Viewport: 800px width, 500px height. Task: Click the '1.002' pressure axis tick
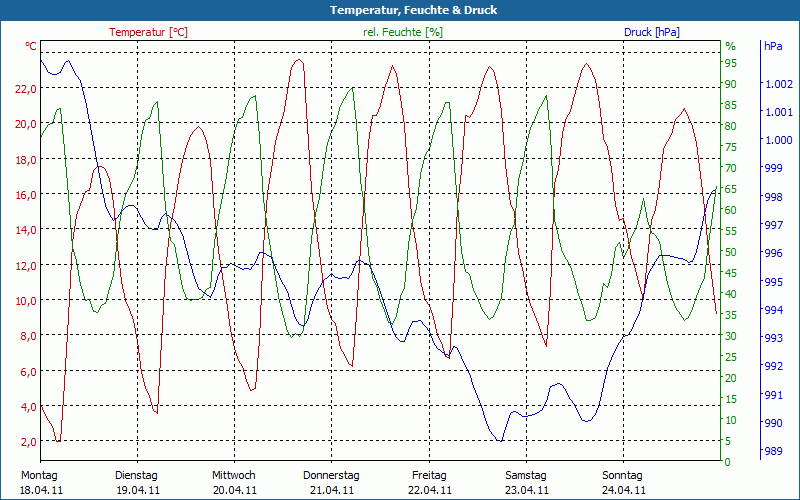pyautogui.click(x=780, y=84)
